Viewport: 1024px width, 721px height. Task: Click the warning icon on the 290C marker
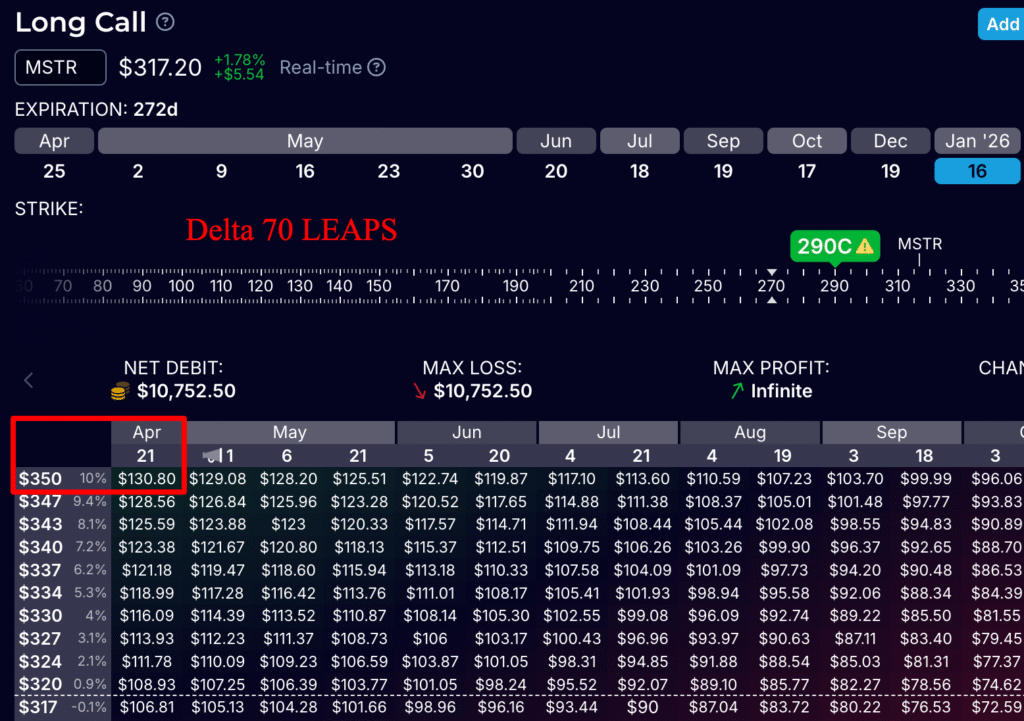(x=865, y=246)
